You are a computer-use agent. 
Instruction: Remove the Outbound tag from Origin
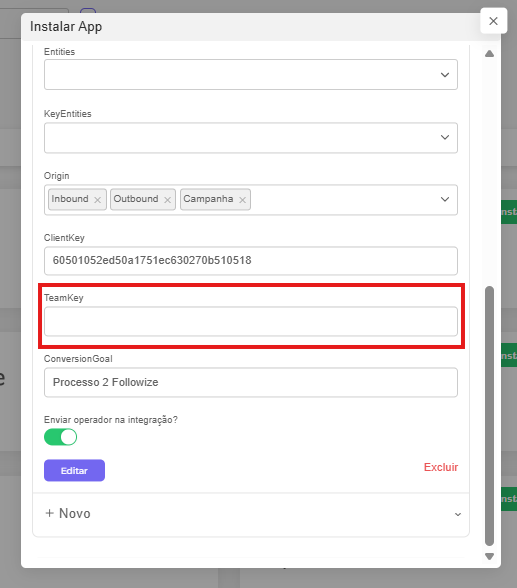coord(167,200)
